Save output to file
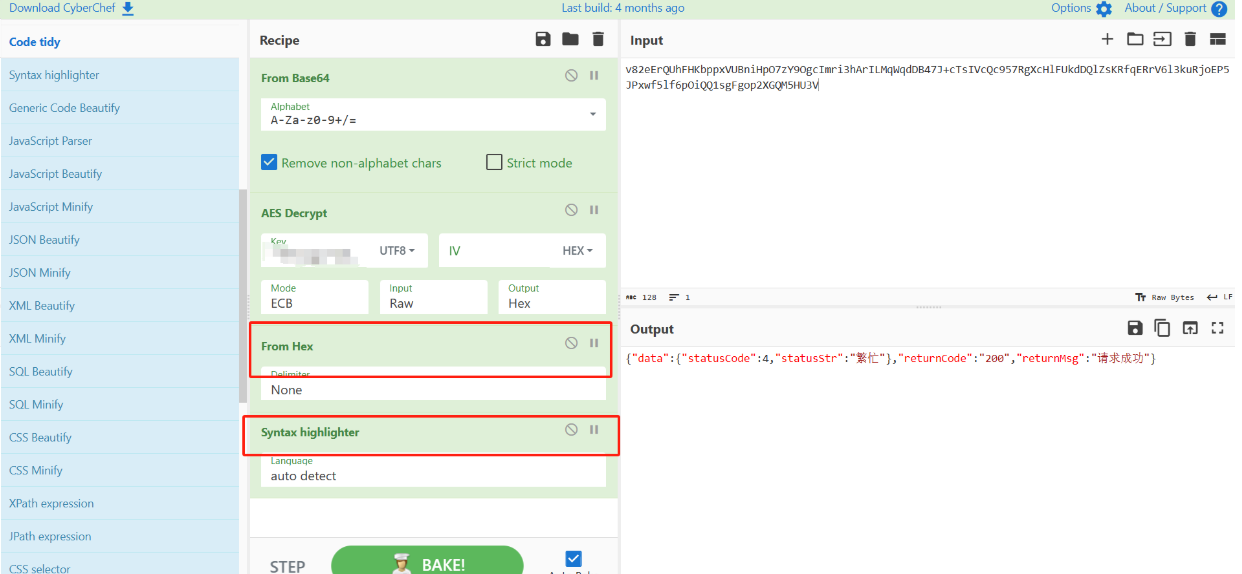The width and height of the screenshot is (1242, 574). click(x=1134, y=328)
